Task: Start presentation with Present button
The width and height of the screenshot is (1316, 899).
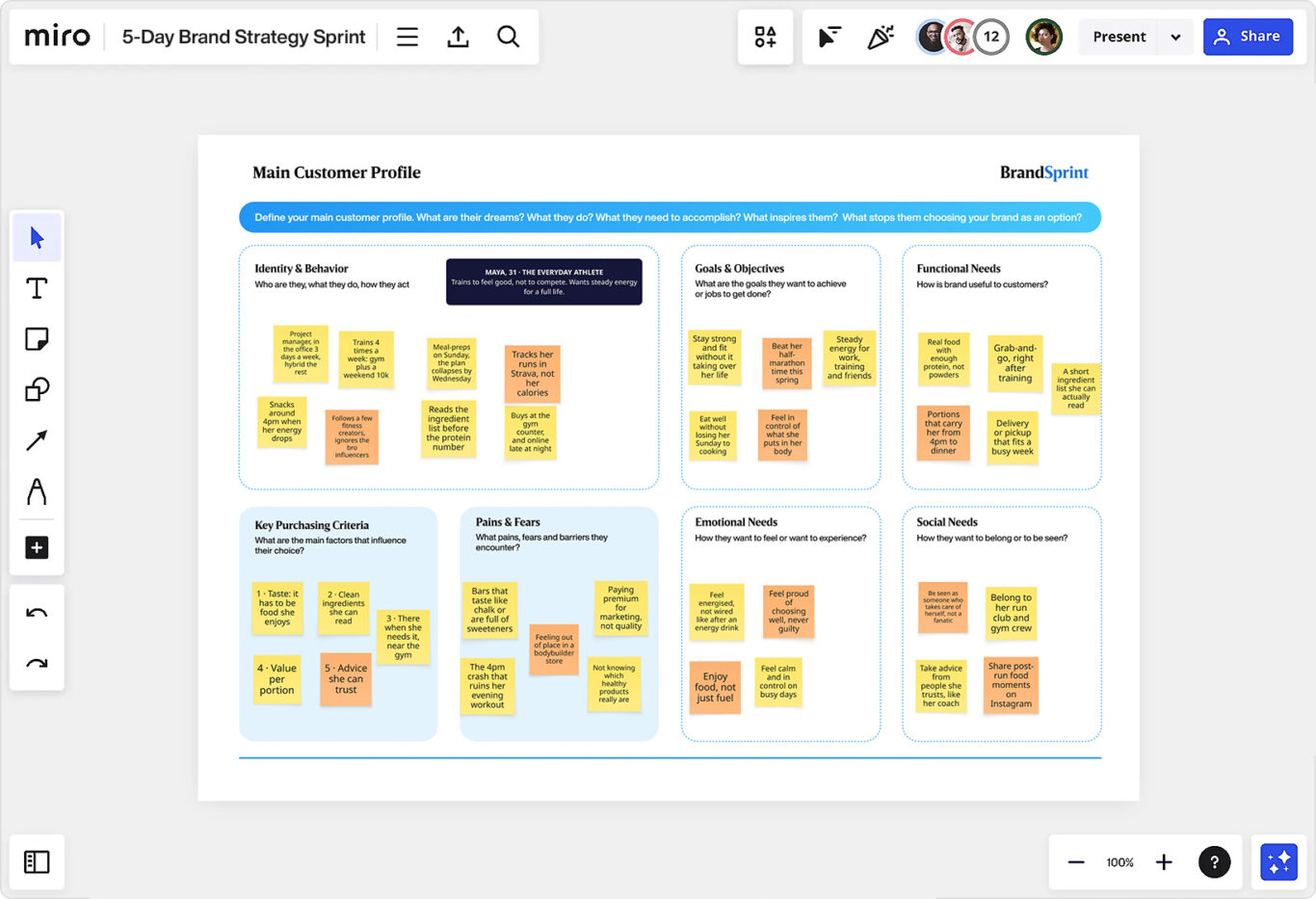Action: (1119, 37)
